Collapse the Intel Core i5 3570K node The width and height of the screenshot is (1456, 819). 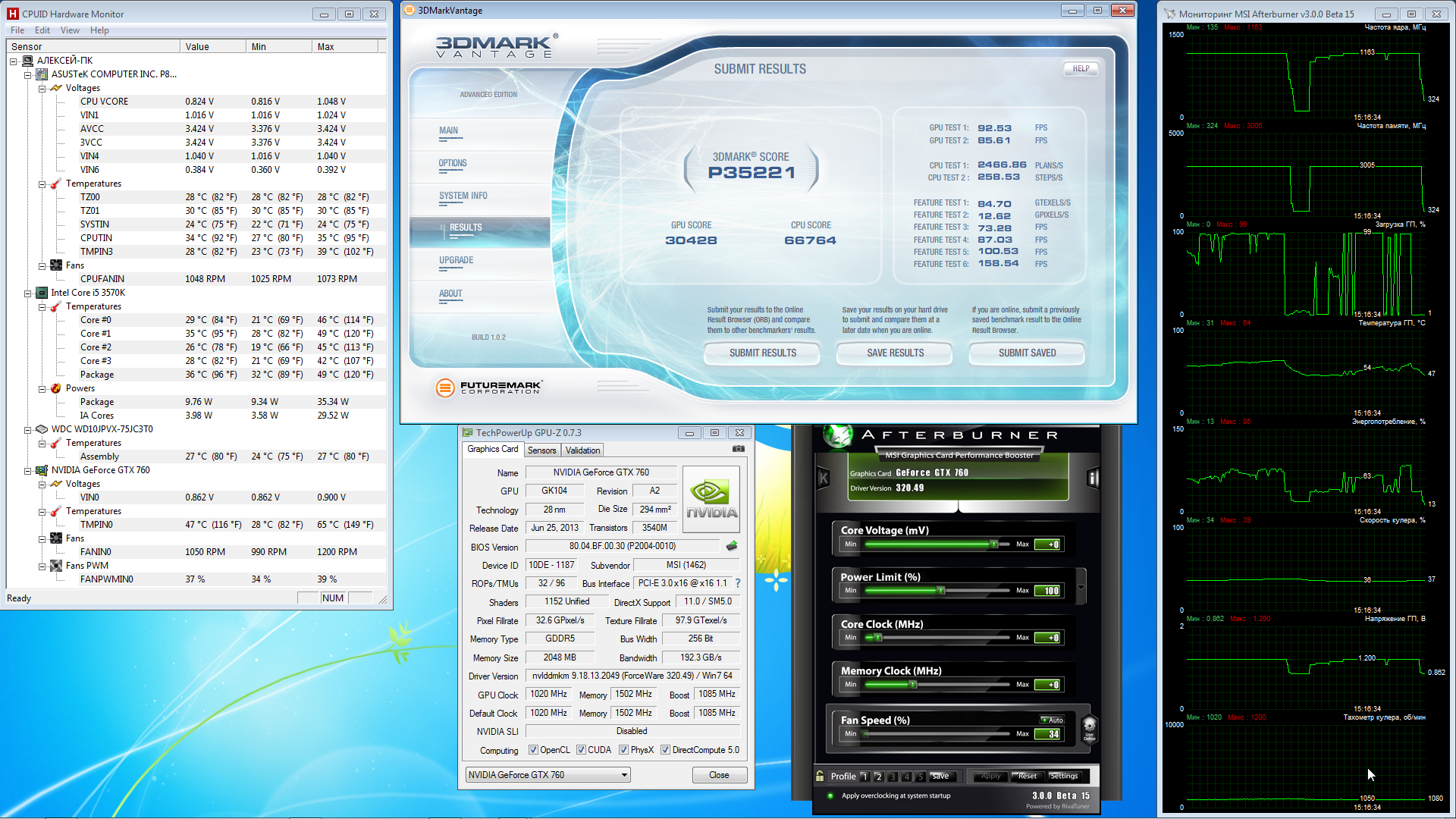point(28,293)
